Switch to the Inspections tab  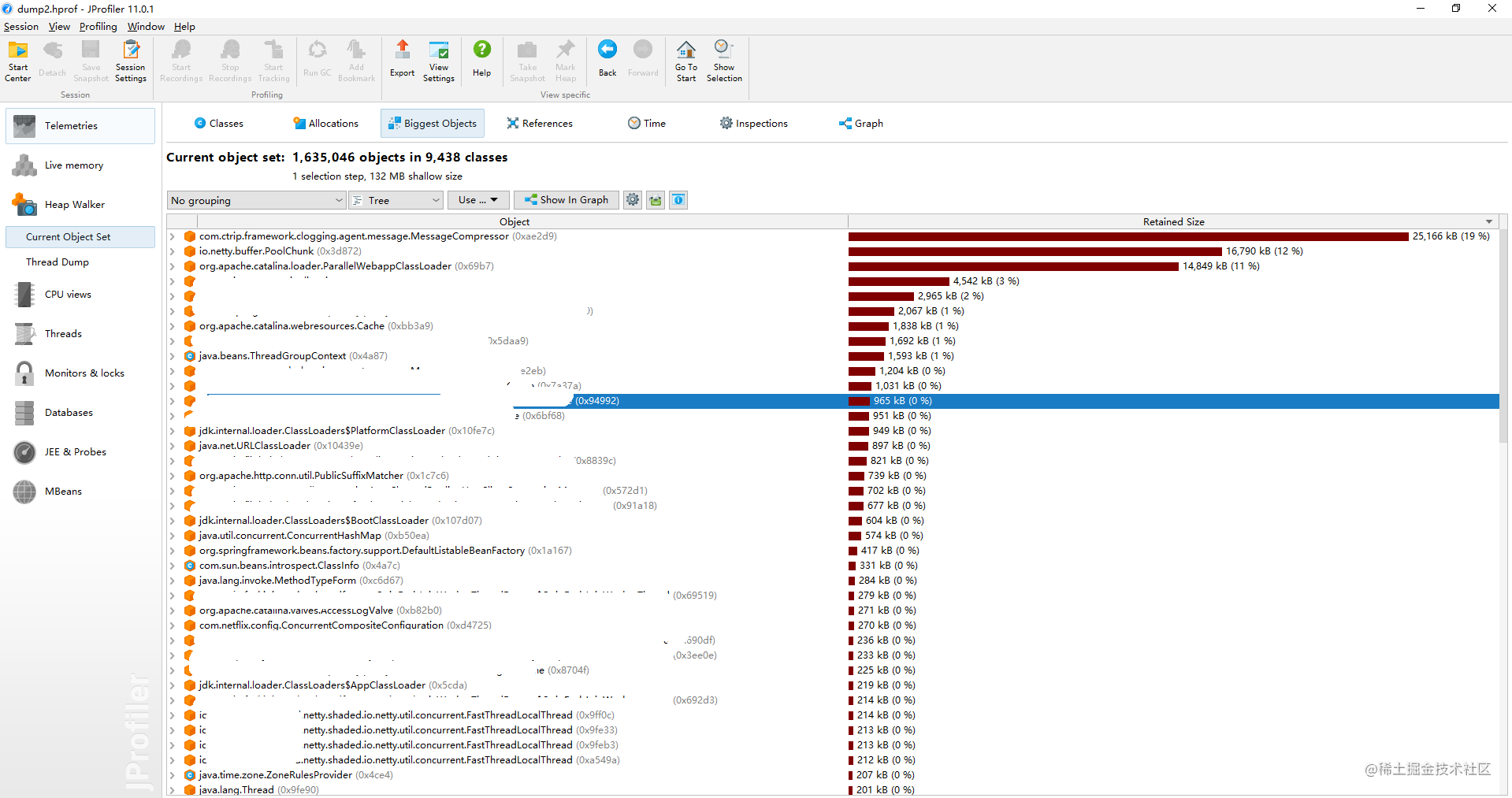coord(753,123)
